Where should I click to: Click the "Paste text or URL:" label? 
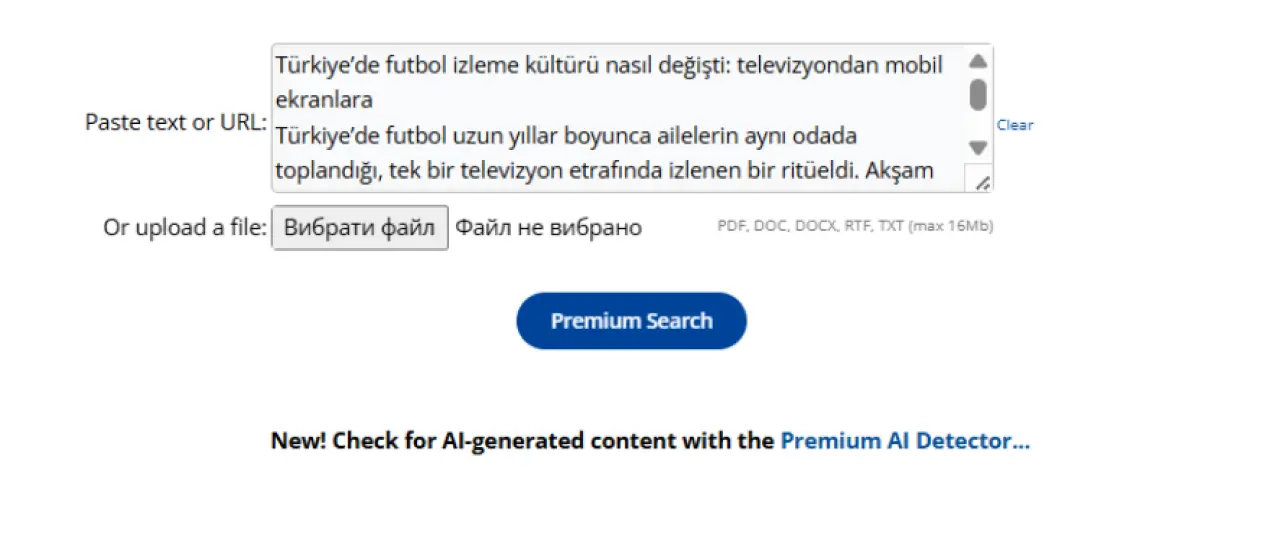coord(176,122)
